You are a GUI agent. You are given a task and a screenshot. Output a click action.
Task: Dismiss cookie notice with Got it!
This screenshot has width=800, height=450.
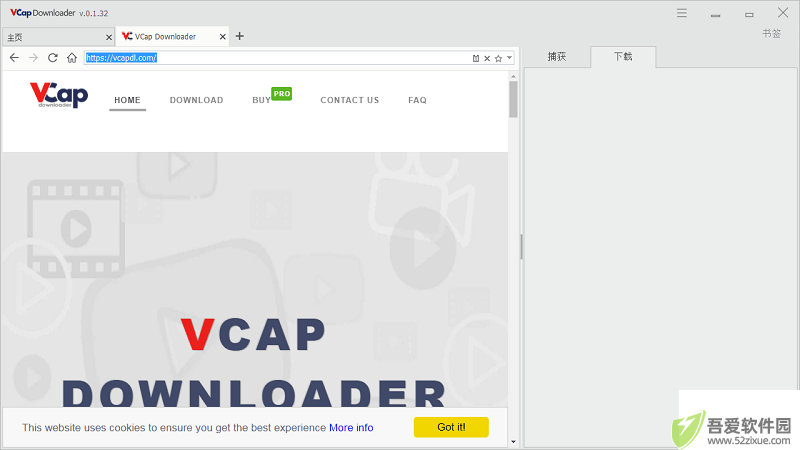click(451, 427)
